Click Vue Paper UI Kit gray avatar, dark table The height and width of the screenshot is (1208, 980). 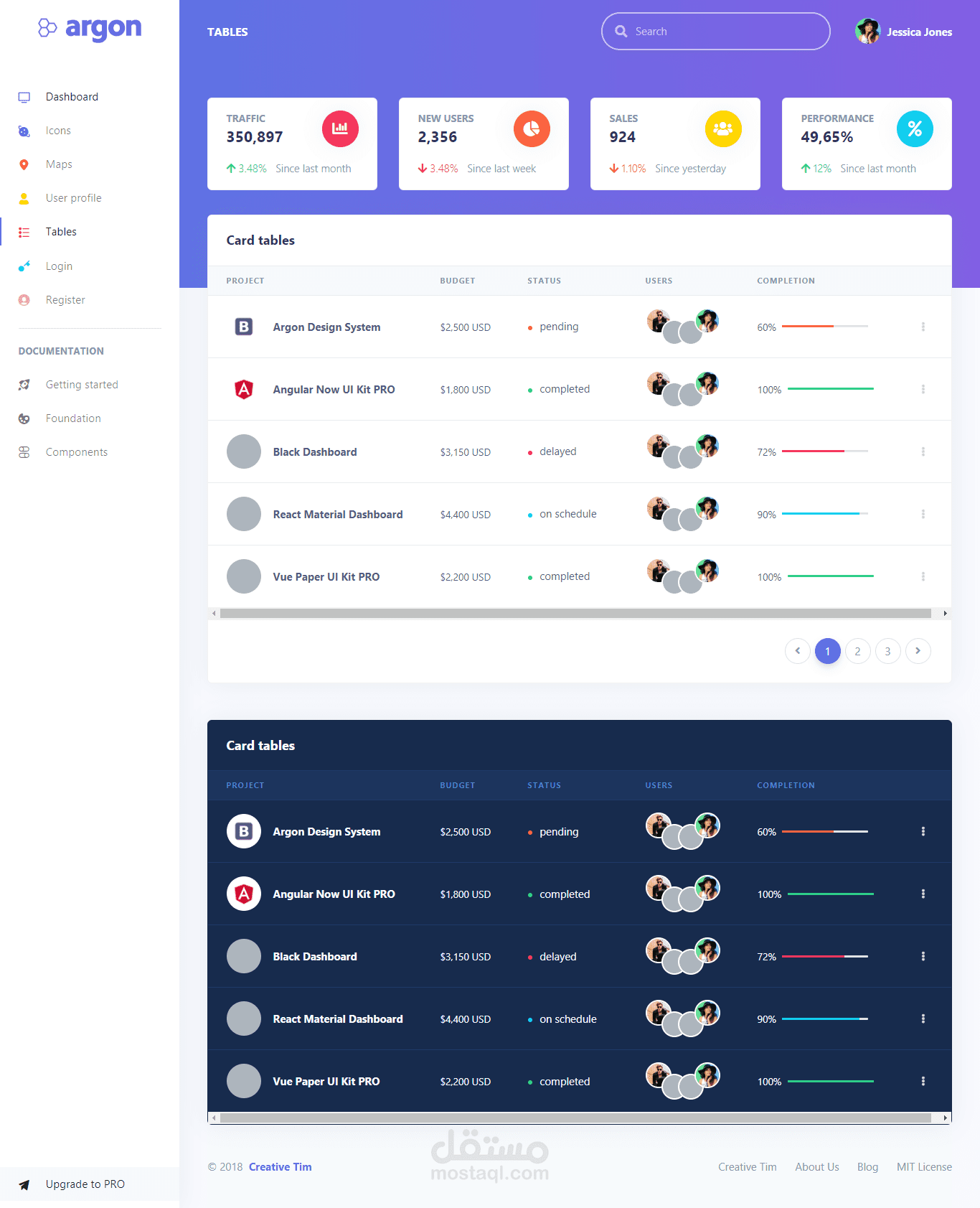click(x=244, y=1081)
